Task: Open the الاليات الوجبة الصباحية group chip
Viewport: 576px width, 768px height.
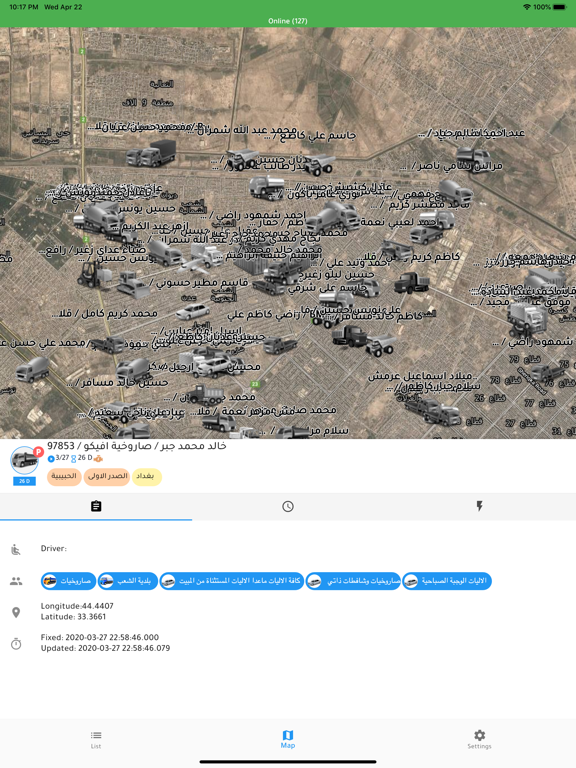Action: point(447,581)
